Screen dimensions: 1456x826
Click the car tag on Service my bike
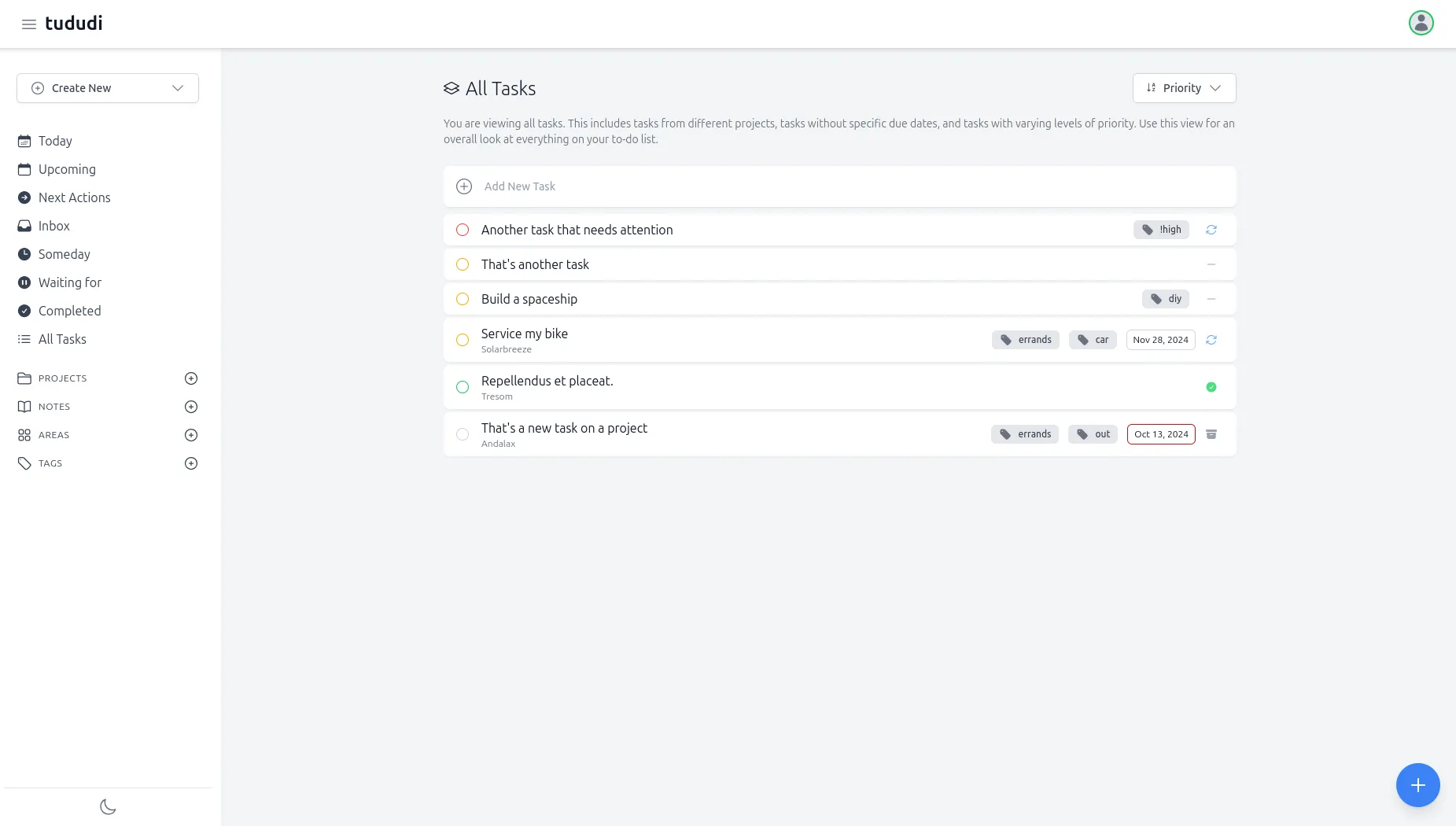(1093, 340)
